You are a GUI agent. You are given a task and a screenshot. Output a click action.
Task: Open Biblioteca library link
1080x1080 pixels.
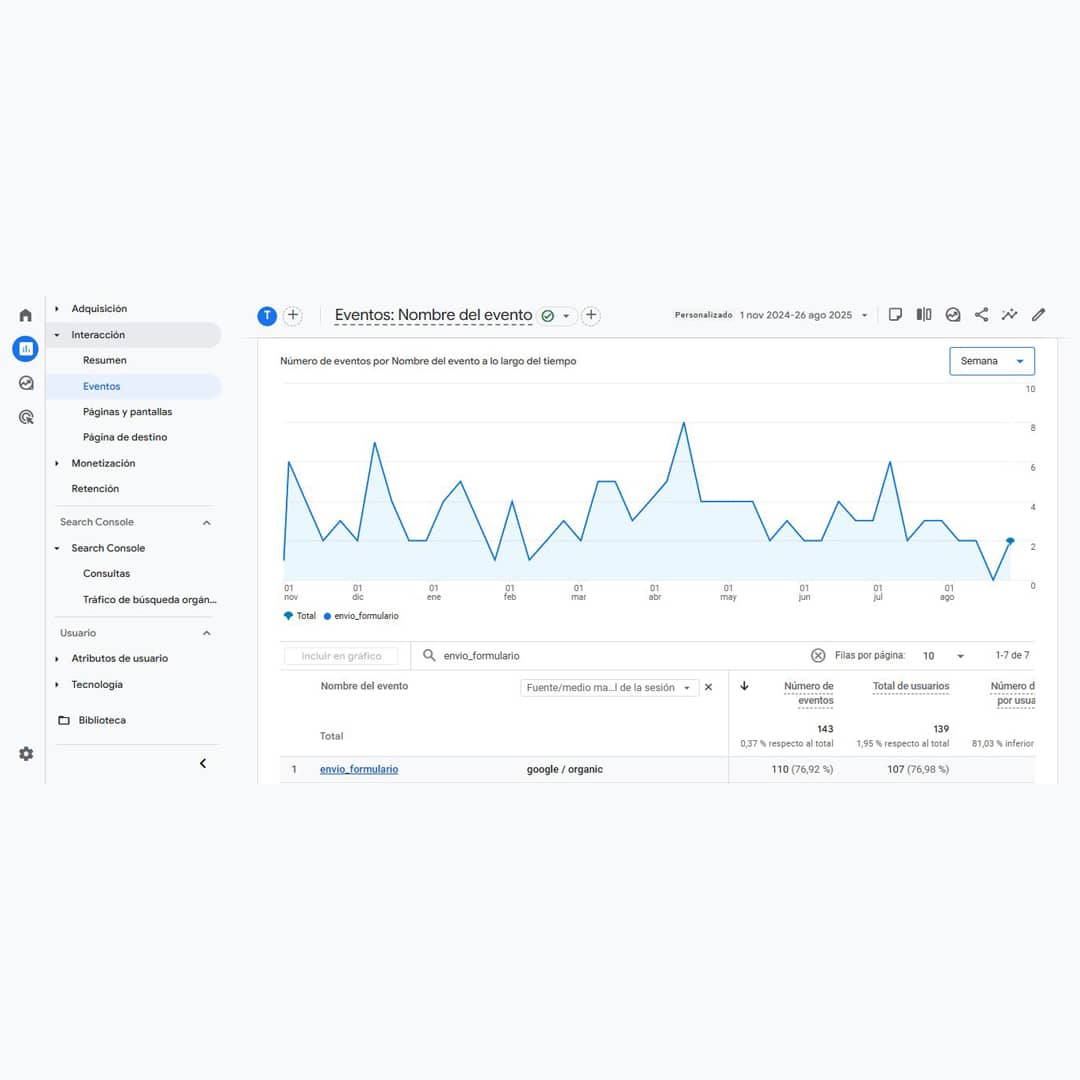point(102,720)
